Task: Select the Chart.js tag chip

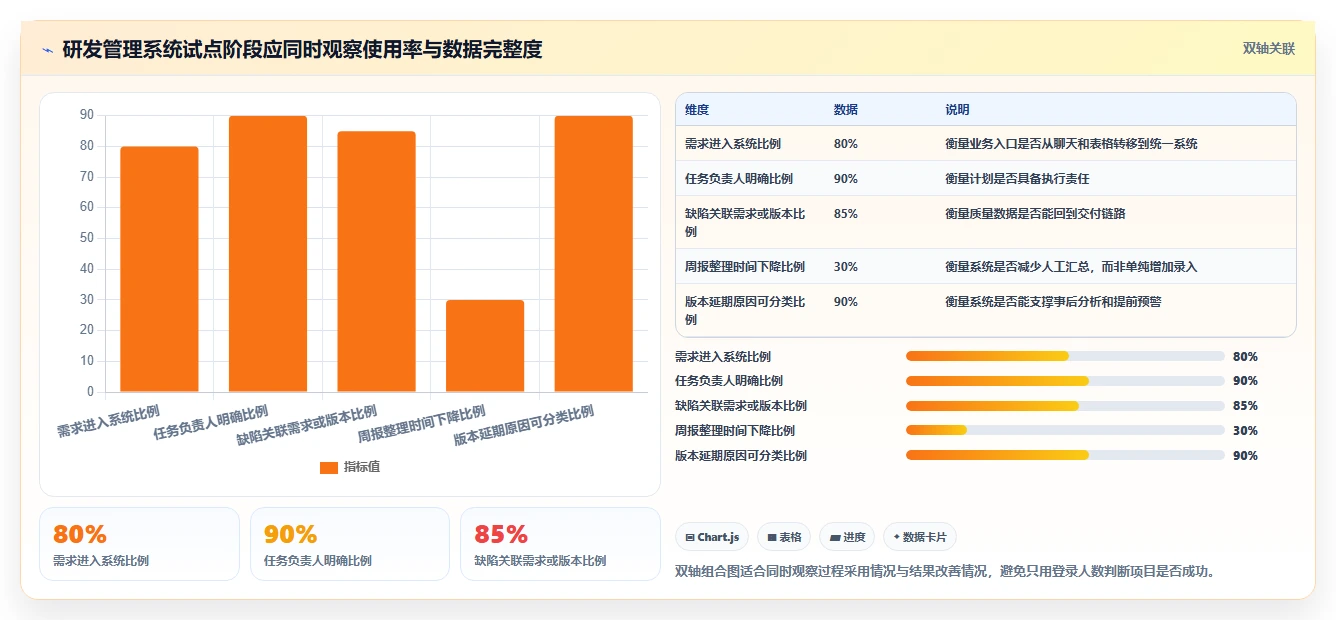Action: click(712, 537)
